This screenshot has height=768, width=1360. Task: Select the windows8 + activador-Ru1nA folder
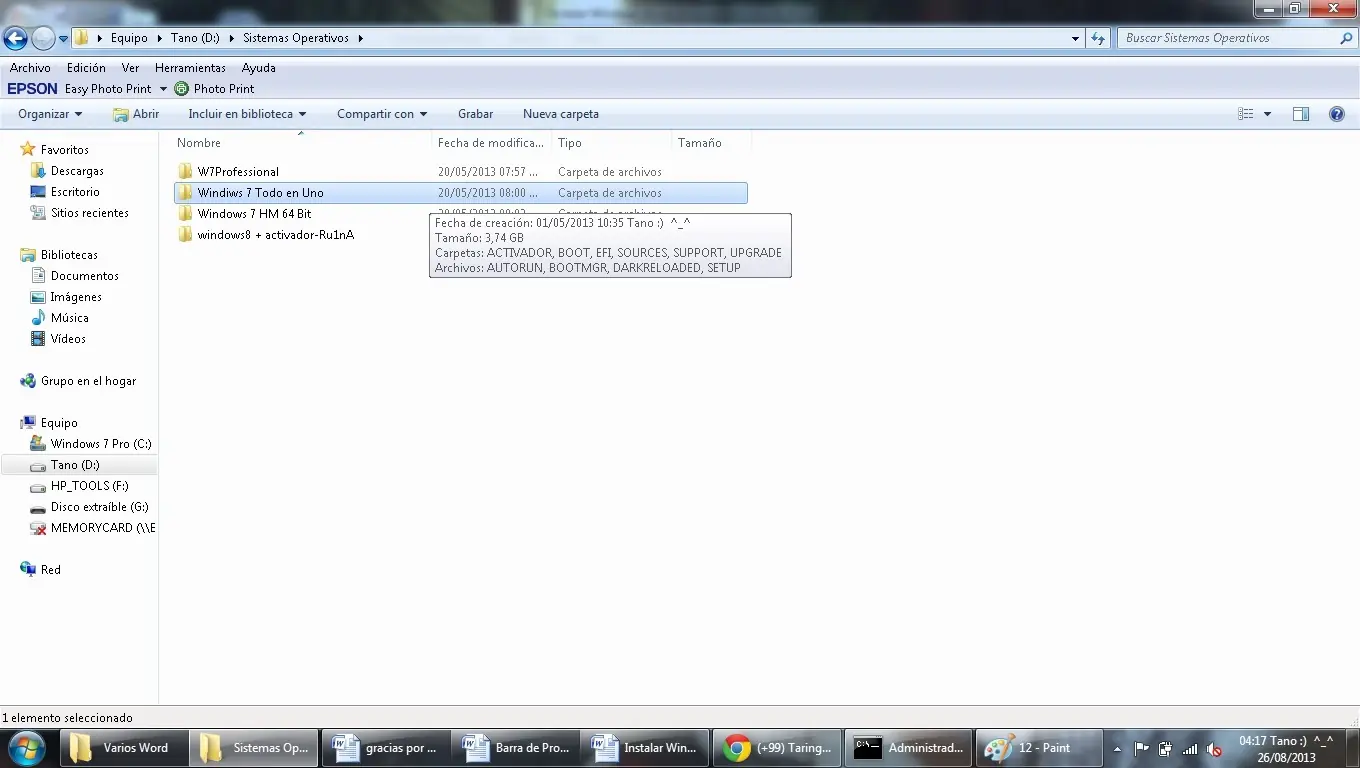pyautogui.click(x=276, y=235)
